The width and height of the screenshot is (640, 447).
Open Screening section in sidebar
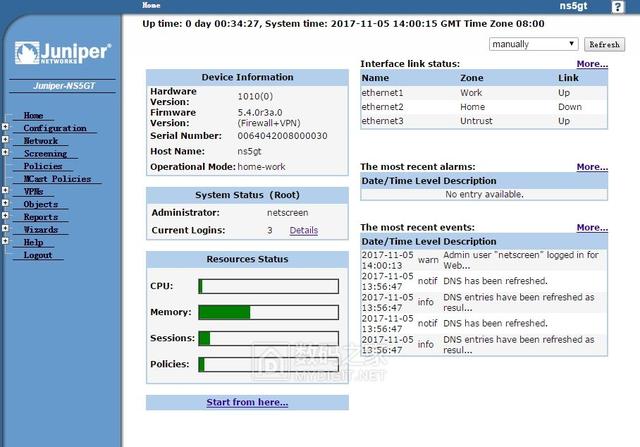pyautogui.click(x=45, y=153)
